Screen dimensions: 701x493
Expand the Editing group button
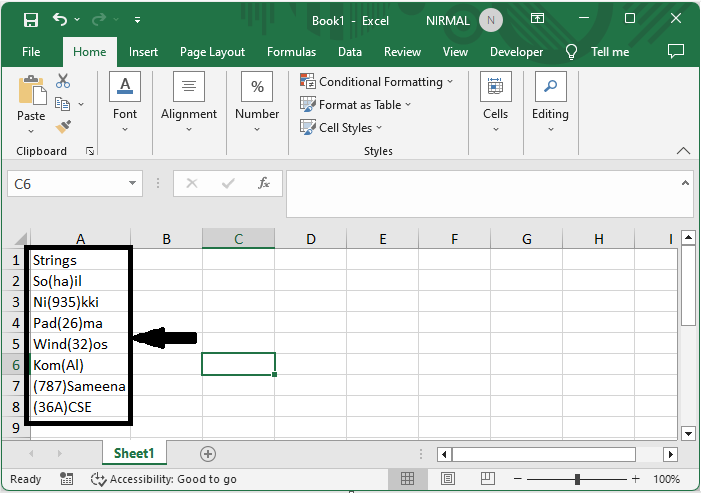click(550, 102)
